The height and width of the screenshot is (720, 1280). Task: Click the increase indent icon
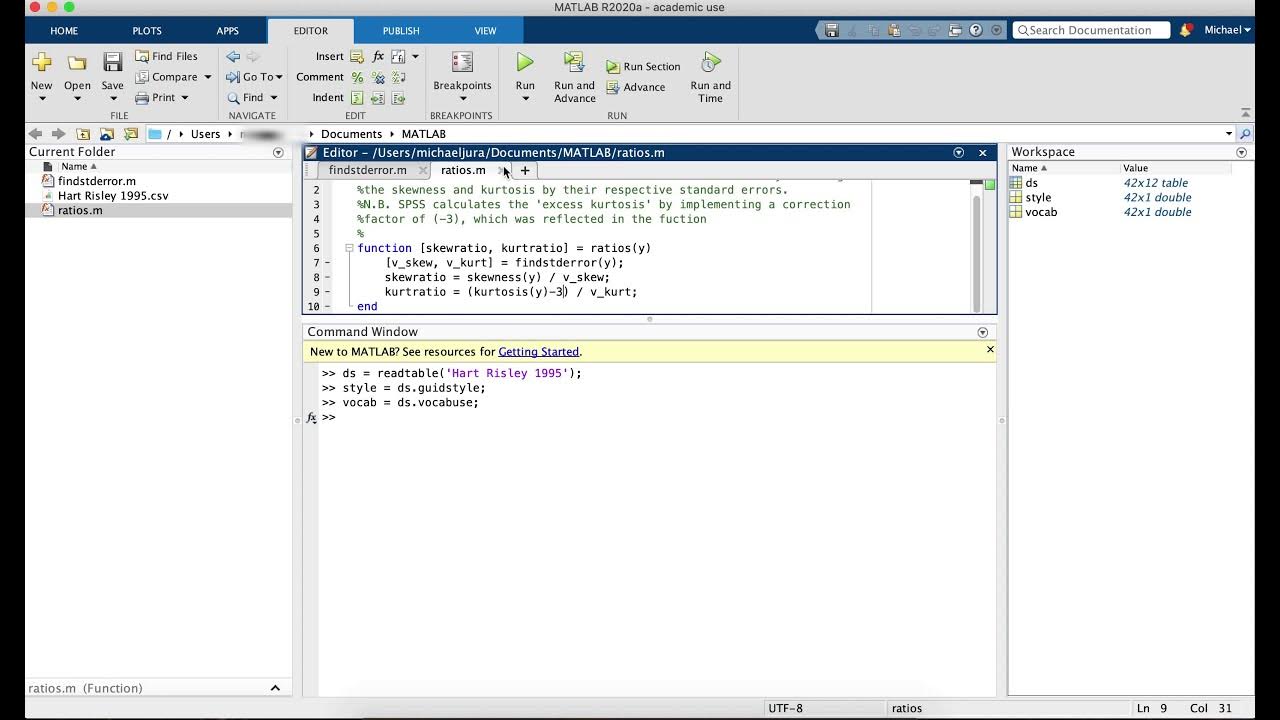click(378, 98)
